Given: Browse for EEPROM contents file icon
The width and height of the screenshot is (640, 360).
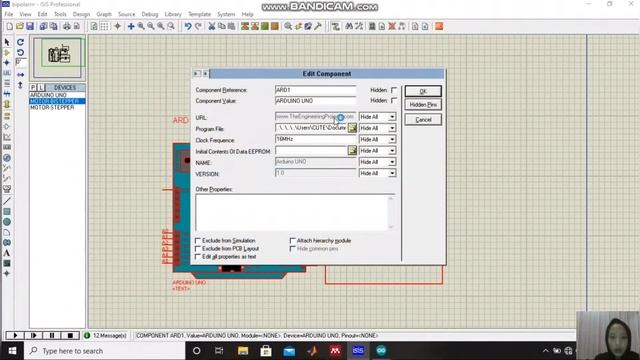Looking at the screenshot, I should point(352,151).
